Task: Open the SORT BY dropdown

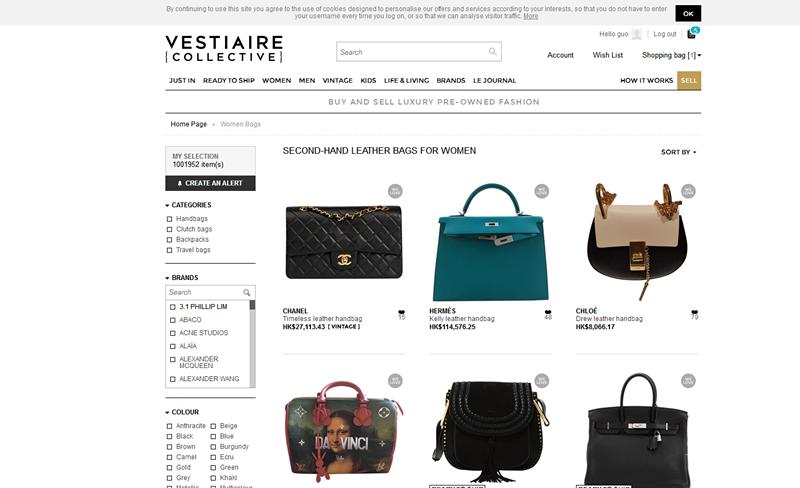Action: (x=679, y=152)
